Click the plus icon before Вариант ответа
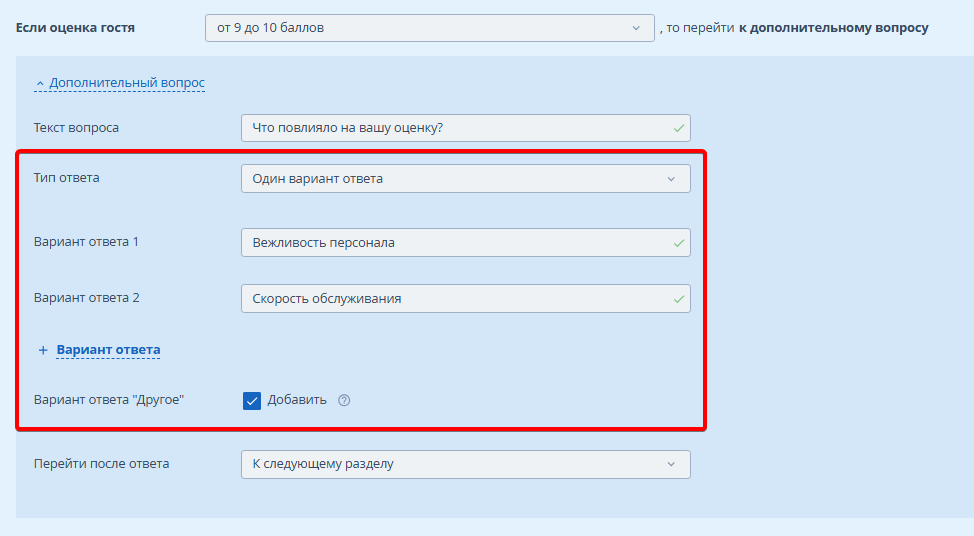This screenshot has width=974, height=536. [43, 350]
